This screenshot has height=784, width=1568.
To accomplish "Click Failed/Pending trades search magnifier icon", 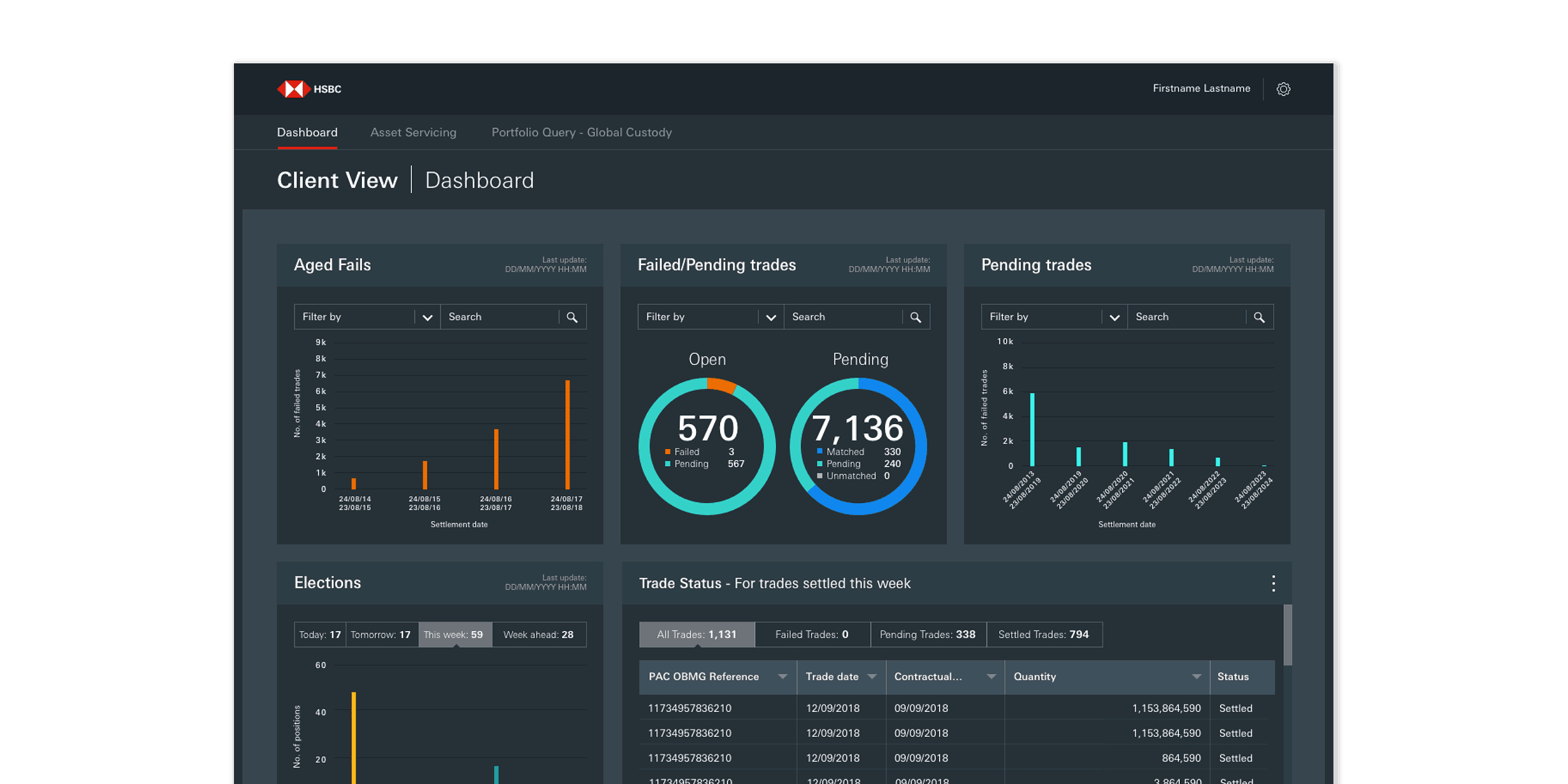I will click(x=916, y=317).
